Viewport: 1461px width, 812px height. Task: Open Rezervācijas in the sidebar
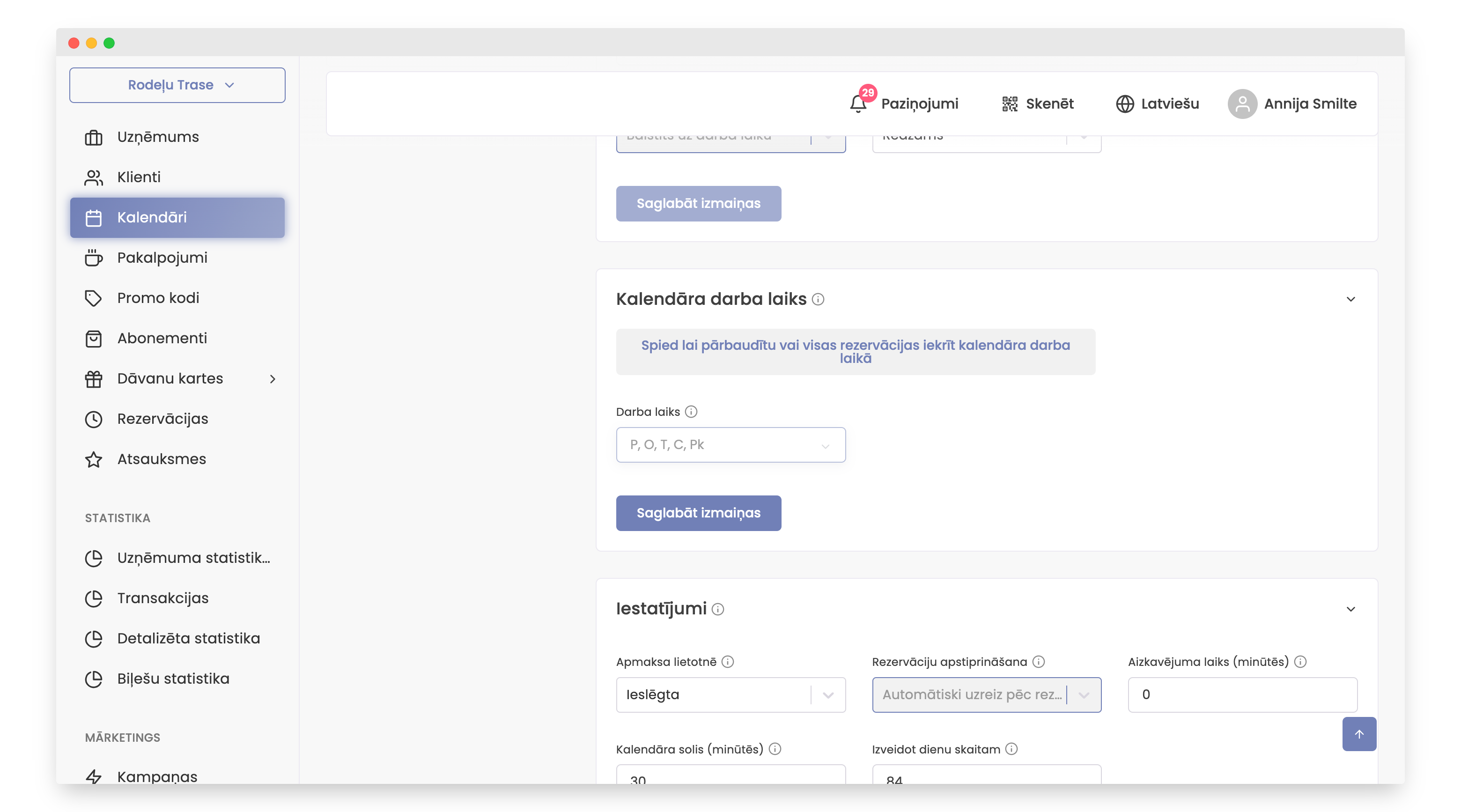pos(162,419)
